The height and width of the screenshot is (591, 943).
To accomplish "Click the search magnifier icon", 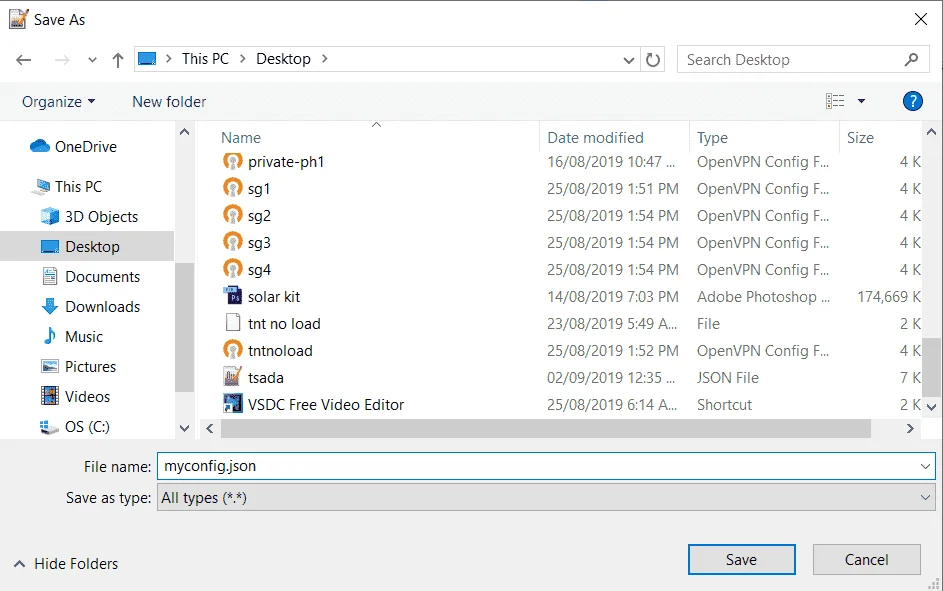I will [x=911, y=60].
